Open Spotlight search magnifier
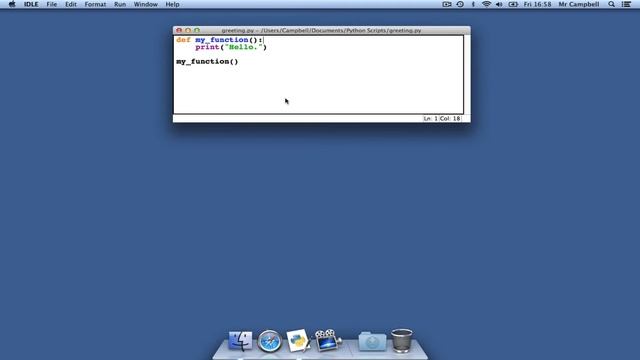The width and height of the screenshot is (640, 360). tap(611, 4)
